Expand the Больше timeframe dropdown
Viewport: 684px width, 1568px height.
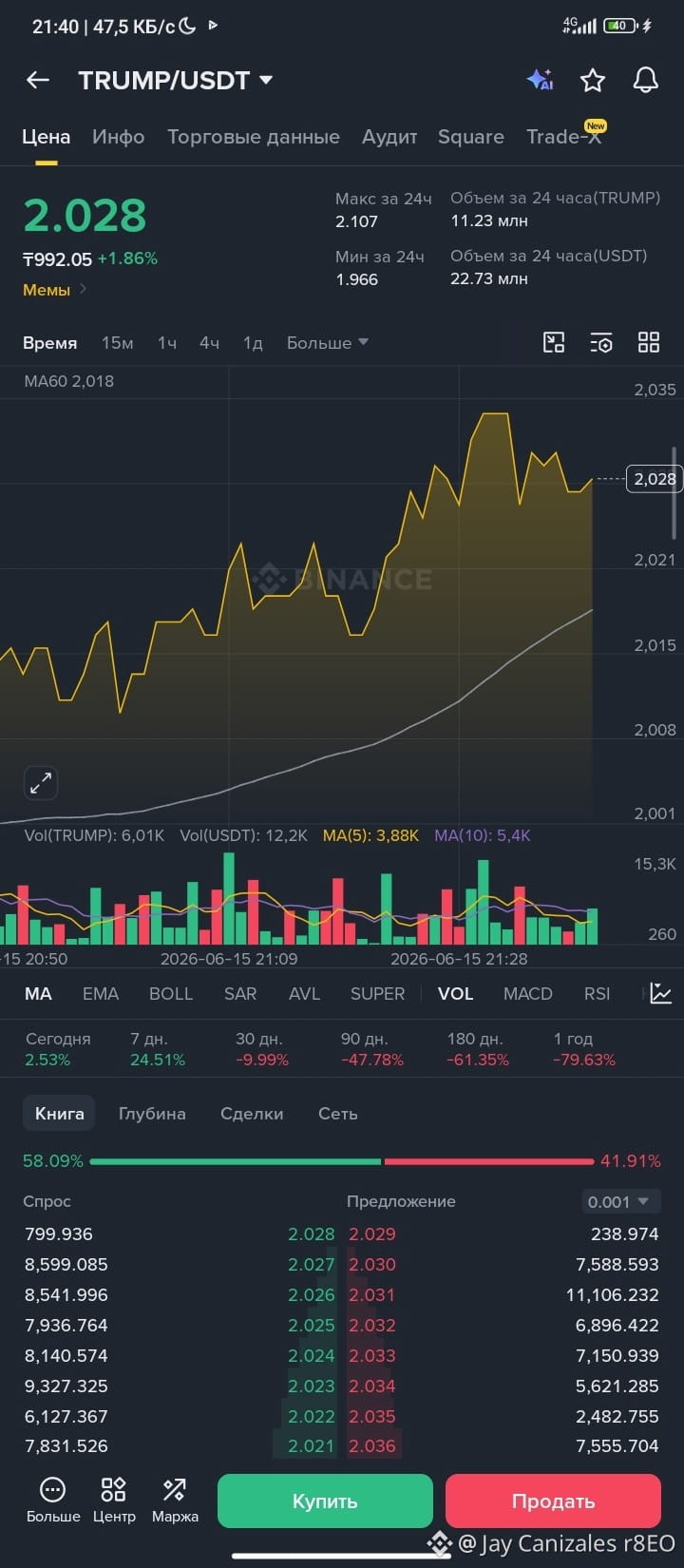tap(328, 343)
